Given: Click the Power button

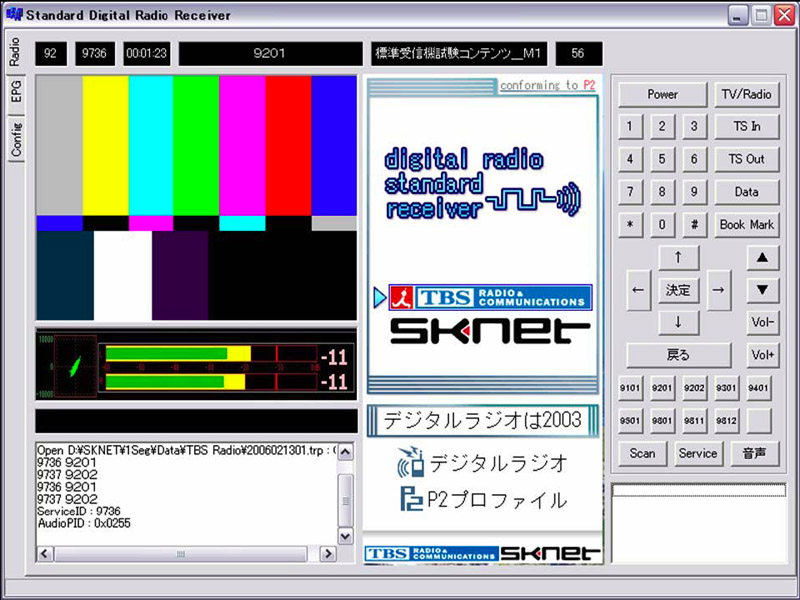Looking at the screenshot, I should pyautogui.click(x=662, y=94).
